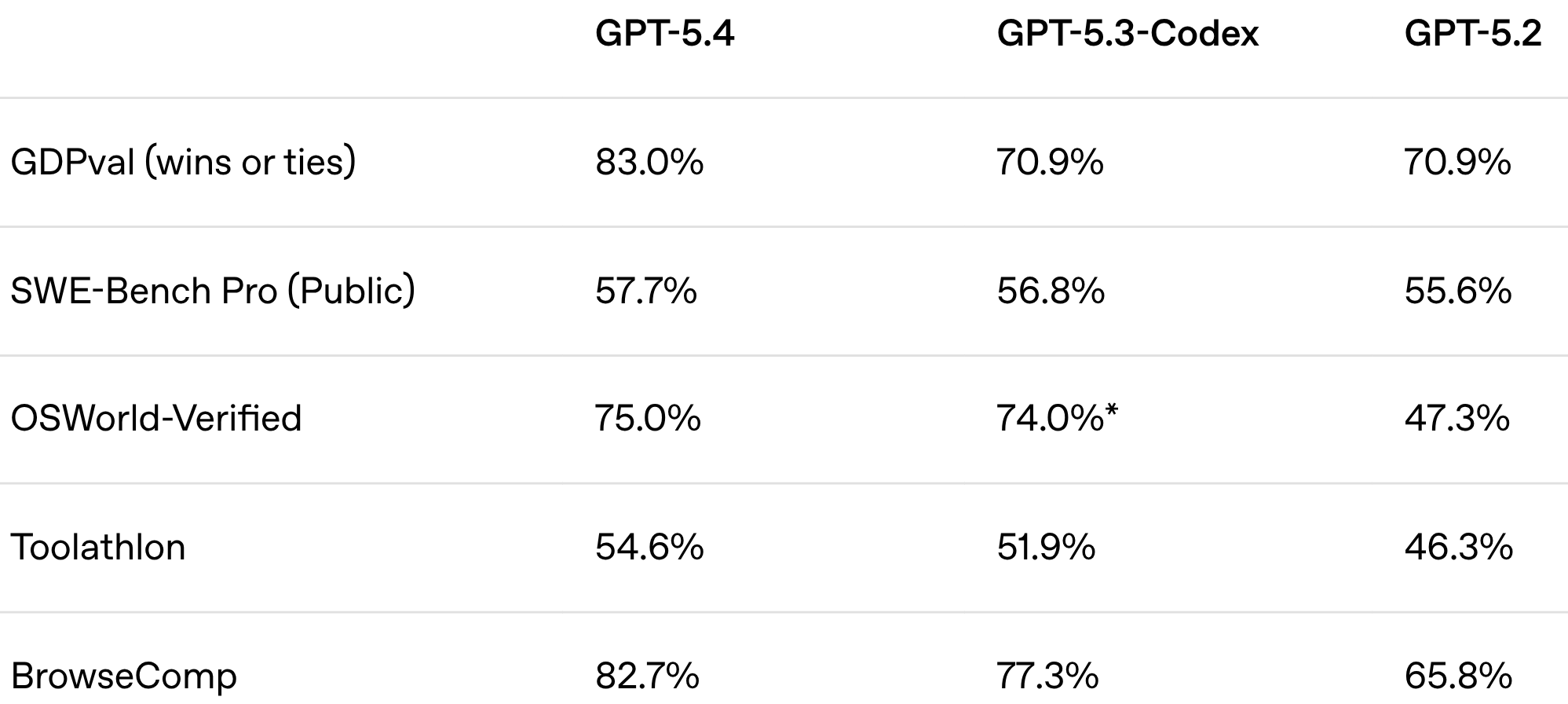Click the GPT-5.3-Codex column header
The image size is (1568, 704).
point(1128,34)
